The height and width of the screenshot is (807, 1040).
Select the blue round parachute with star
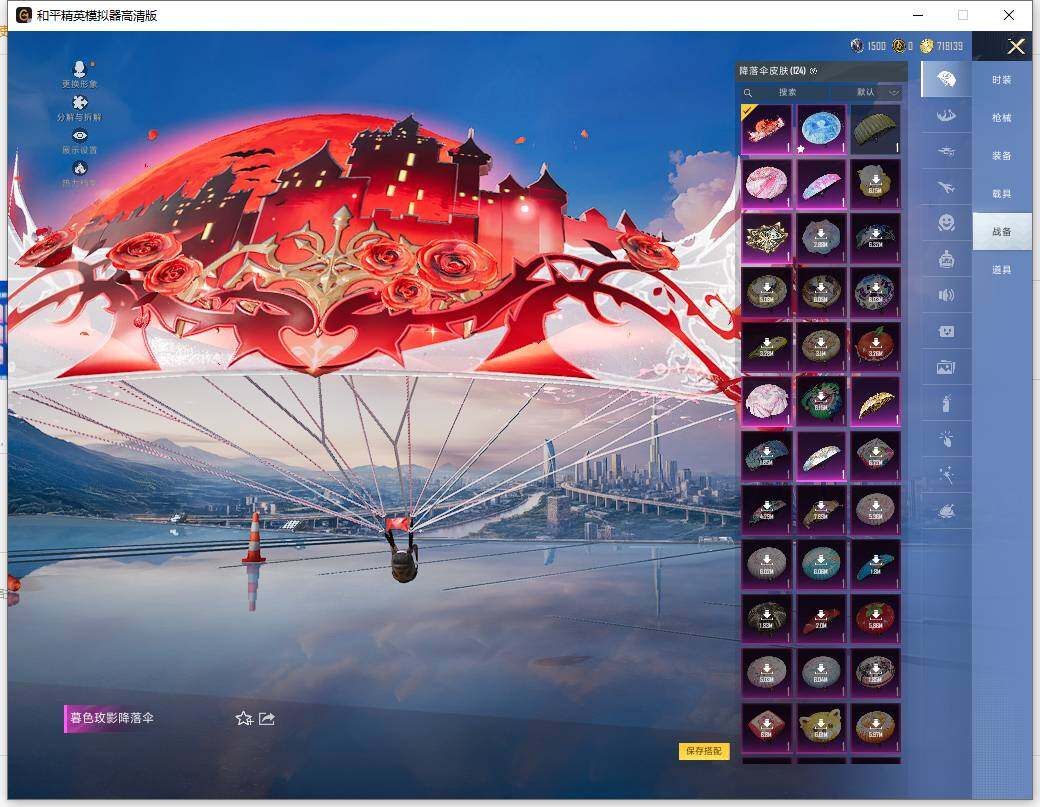tap(821, 129)
